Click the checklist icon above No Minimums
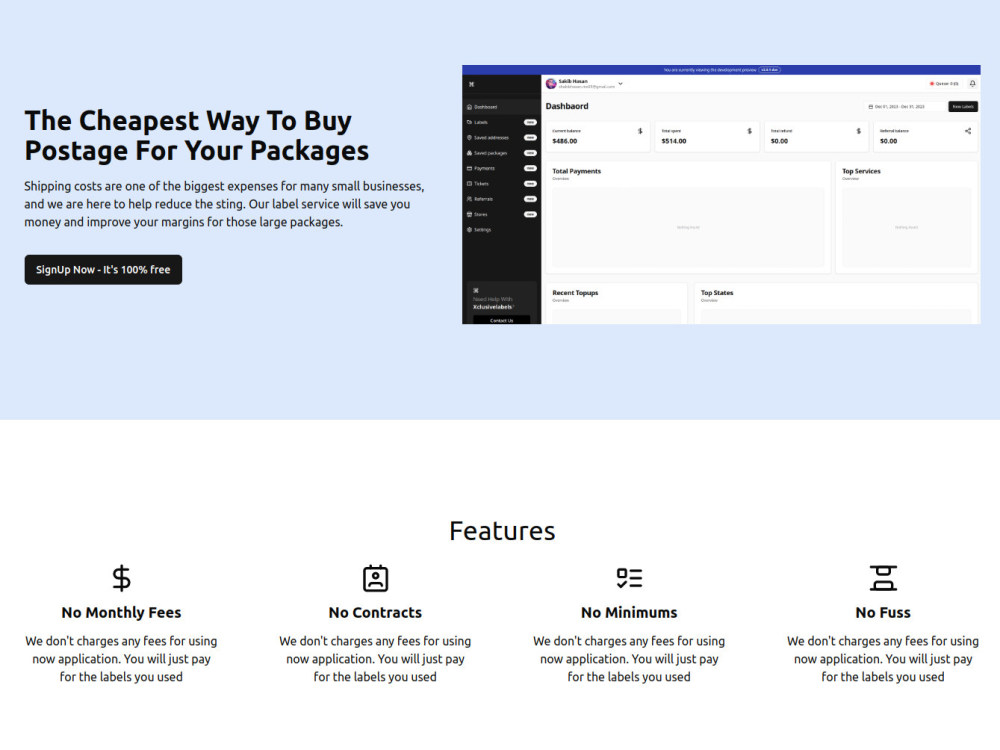This screenshot has width=1000, height=750. pyautogui.click(x=629, y=578)
